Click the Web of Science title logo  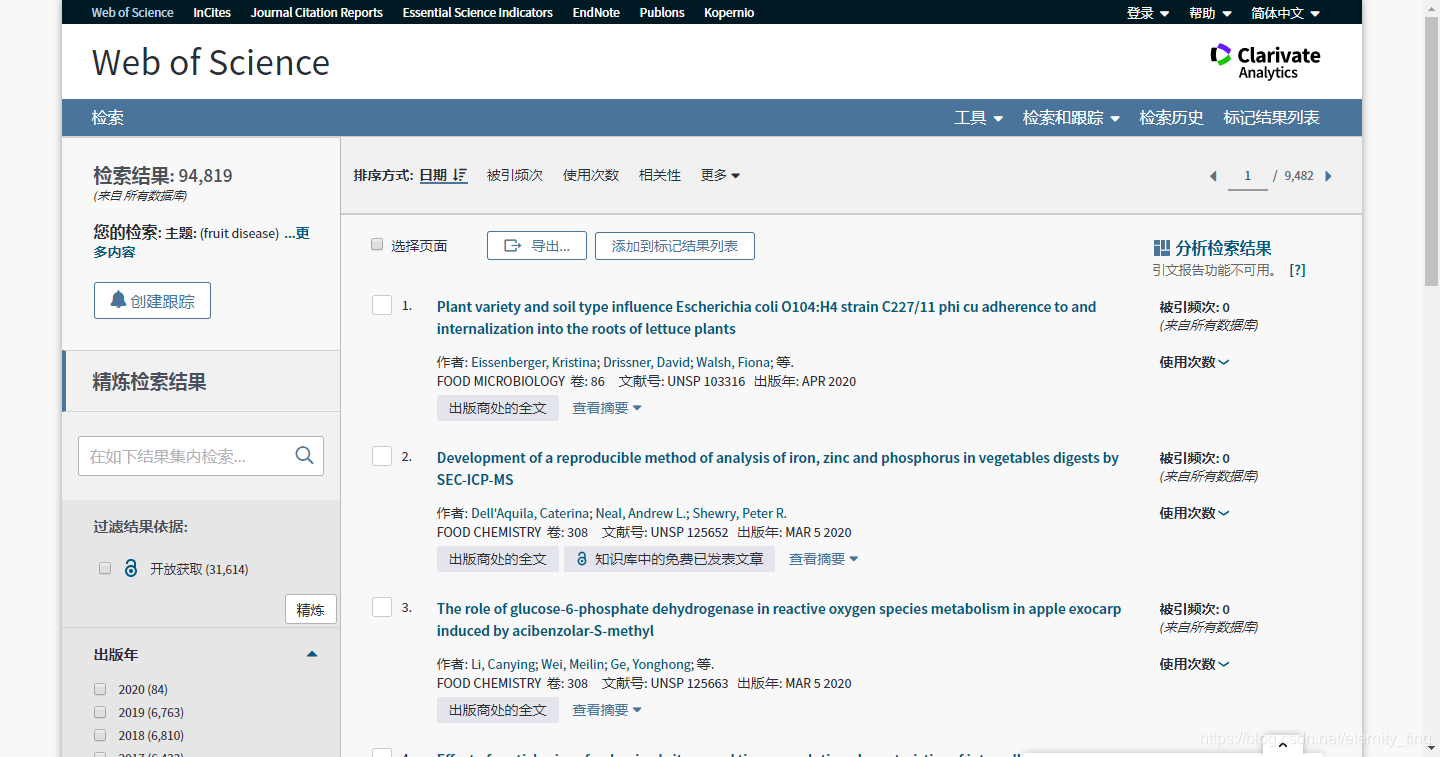point(211,62)
